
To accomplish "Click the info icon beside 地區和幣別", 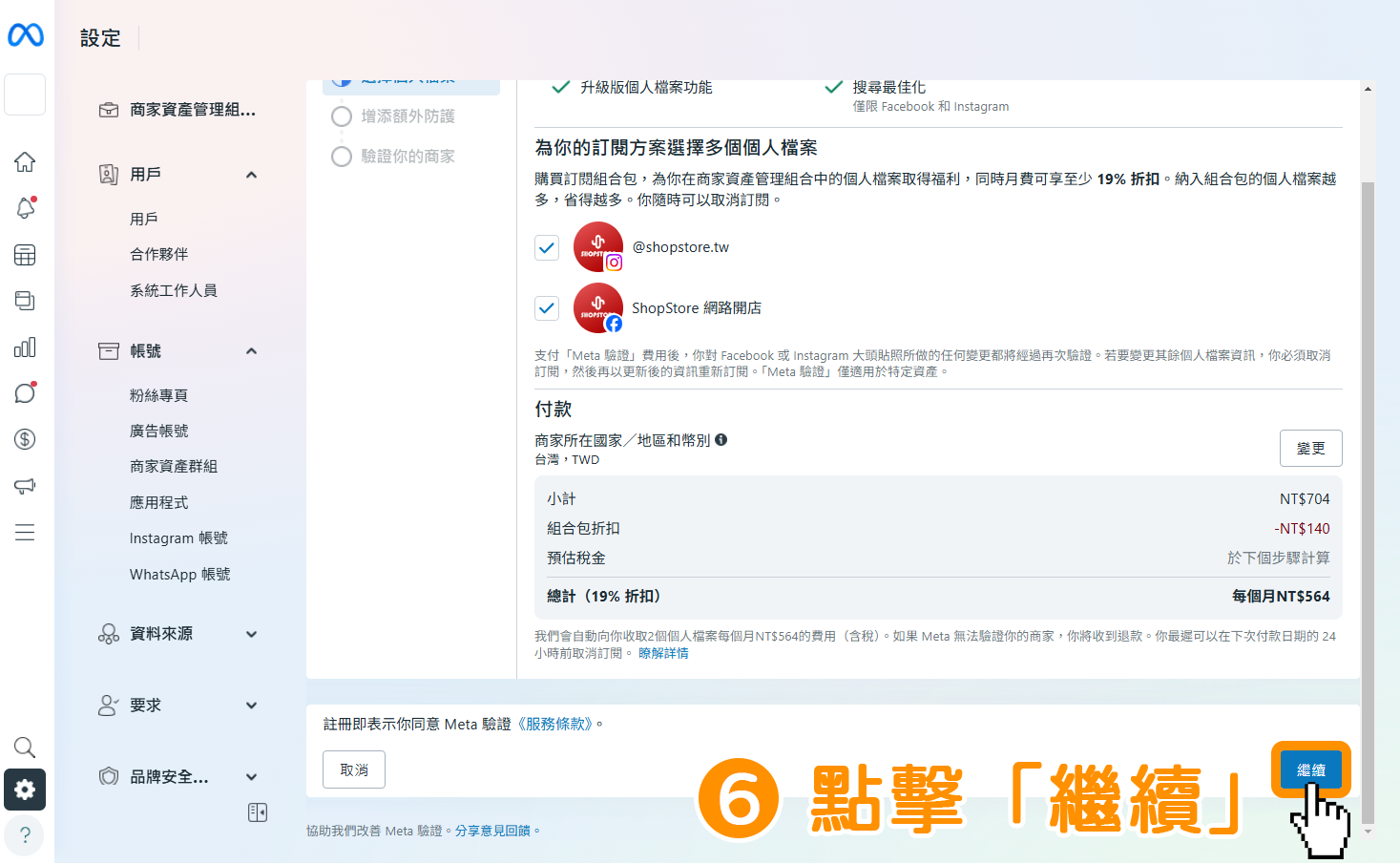I will pyautogui.click(x=721, y=439).
